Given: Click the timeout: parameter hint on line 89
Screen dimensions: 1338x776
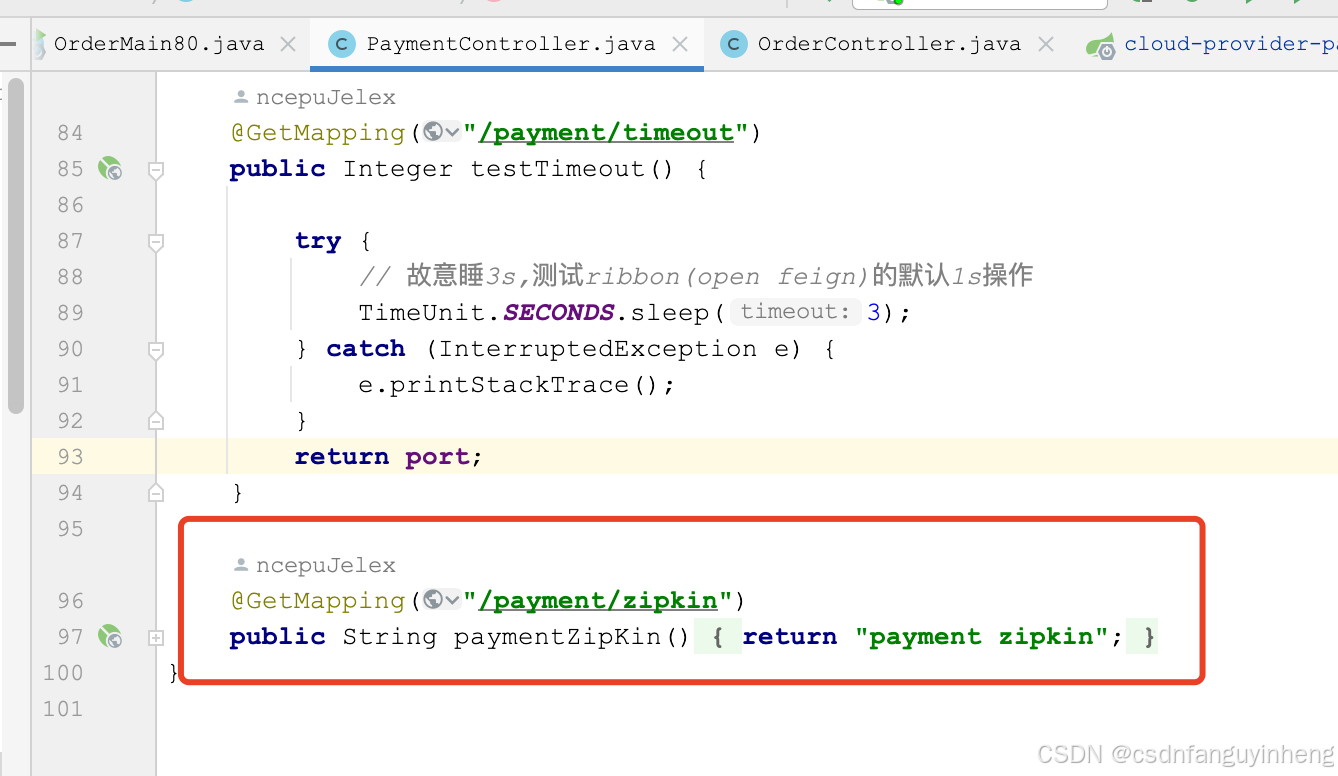Looking at the screenshot, I should click(x=796, y=312).
